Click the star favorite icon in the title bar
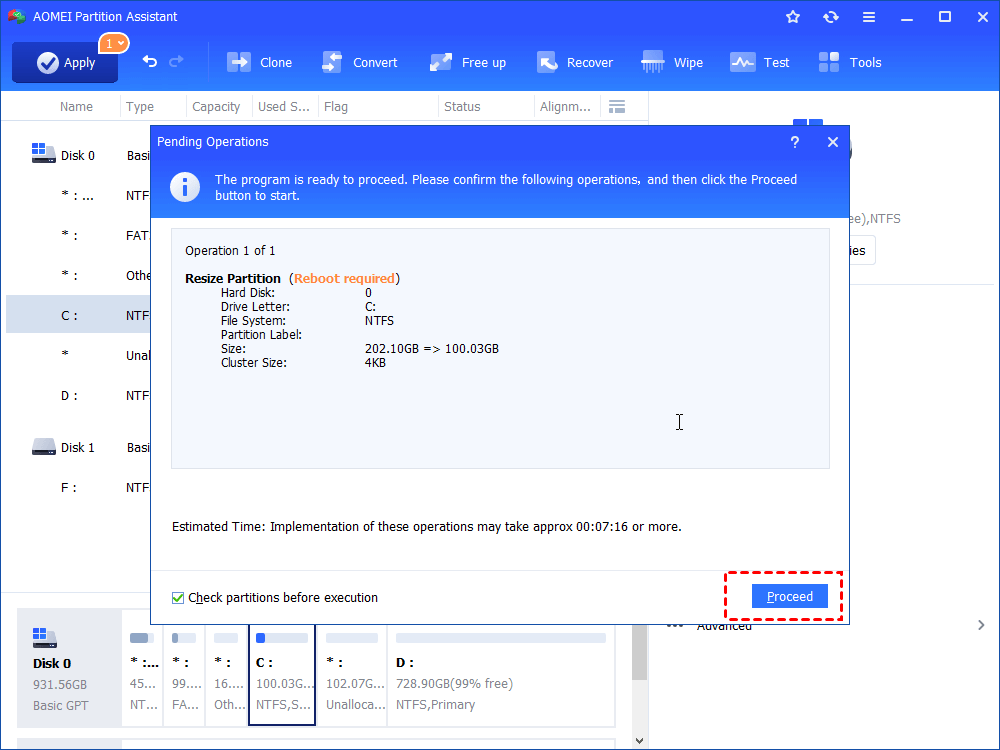1000x750 pixels. (x=792, y=16)
